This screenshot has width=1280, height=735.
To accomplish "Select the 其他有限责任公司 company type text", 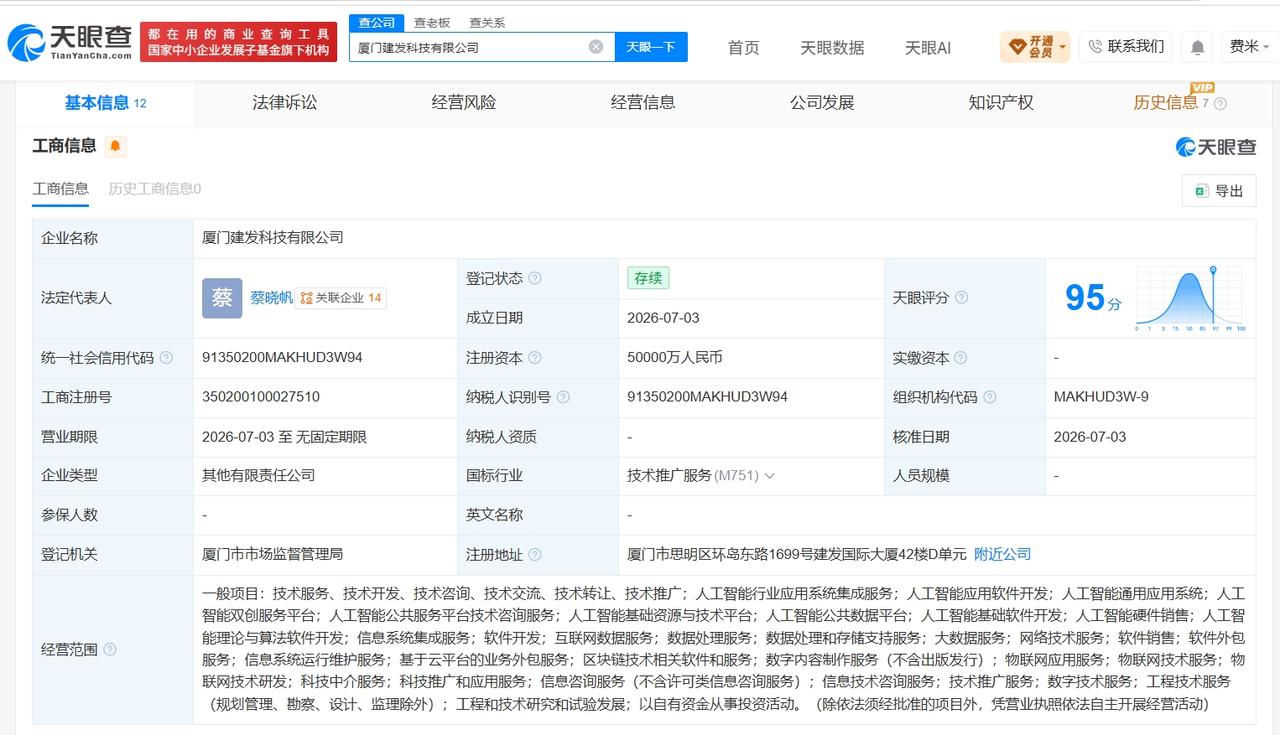I will pos(258,476).
